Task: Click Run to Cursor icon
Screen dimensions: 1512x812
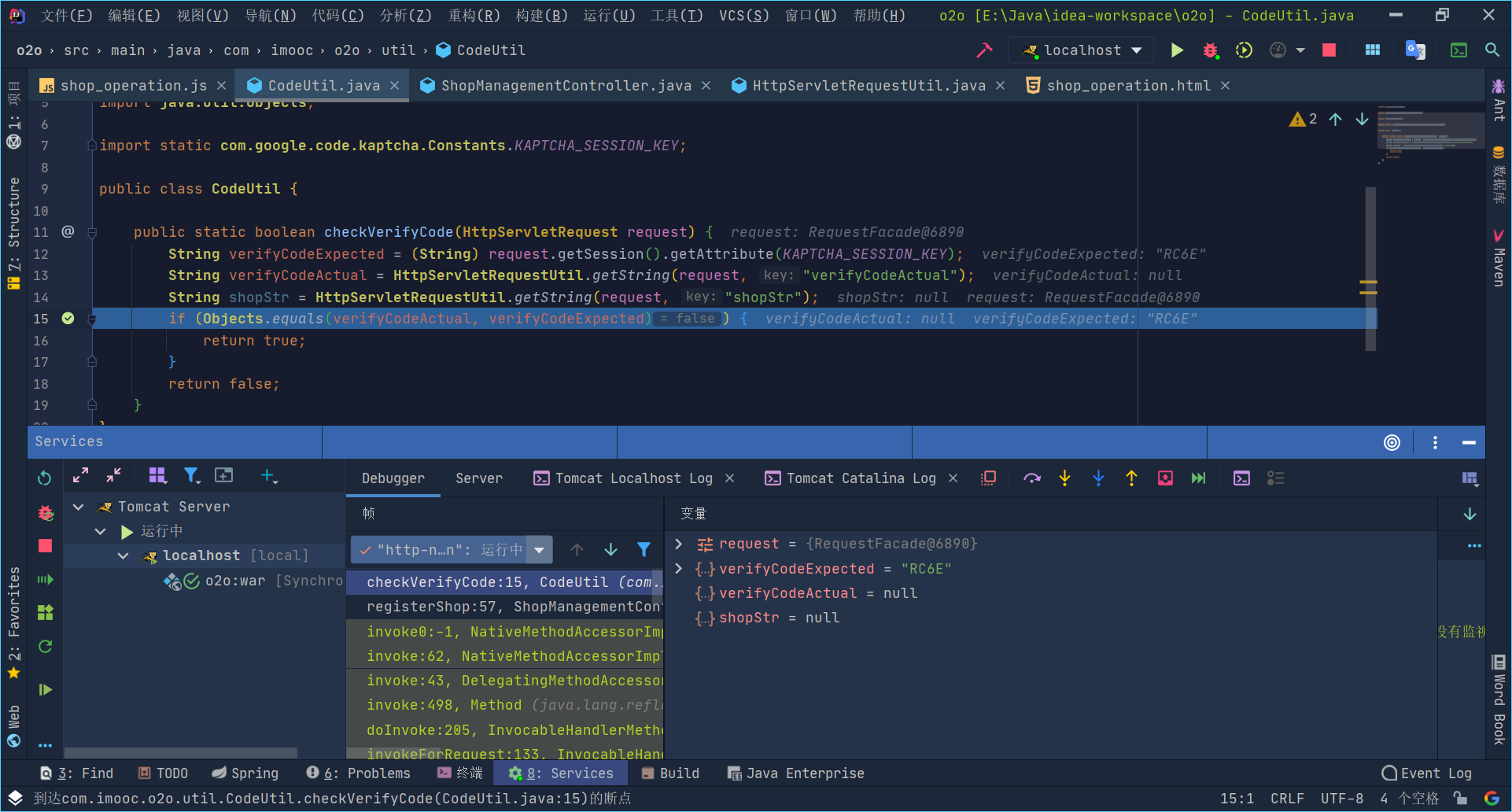Action: pos(1198,478)
